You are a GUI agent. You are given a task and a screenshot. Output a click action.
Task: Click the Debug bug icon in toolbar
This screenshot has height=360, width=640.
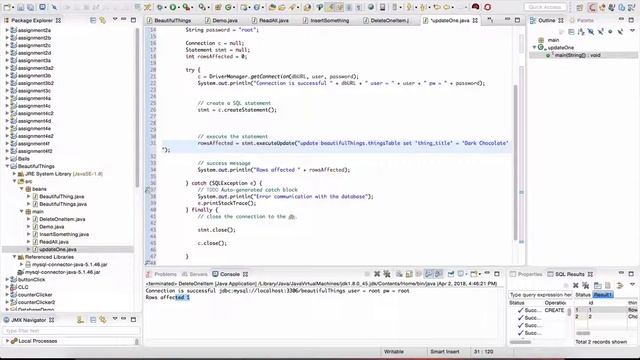[x=160, y=7]
